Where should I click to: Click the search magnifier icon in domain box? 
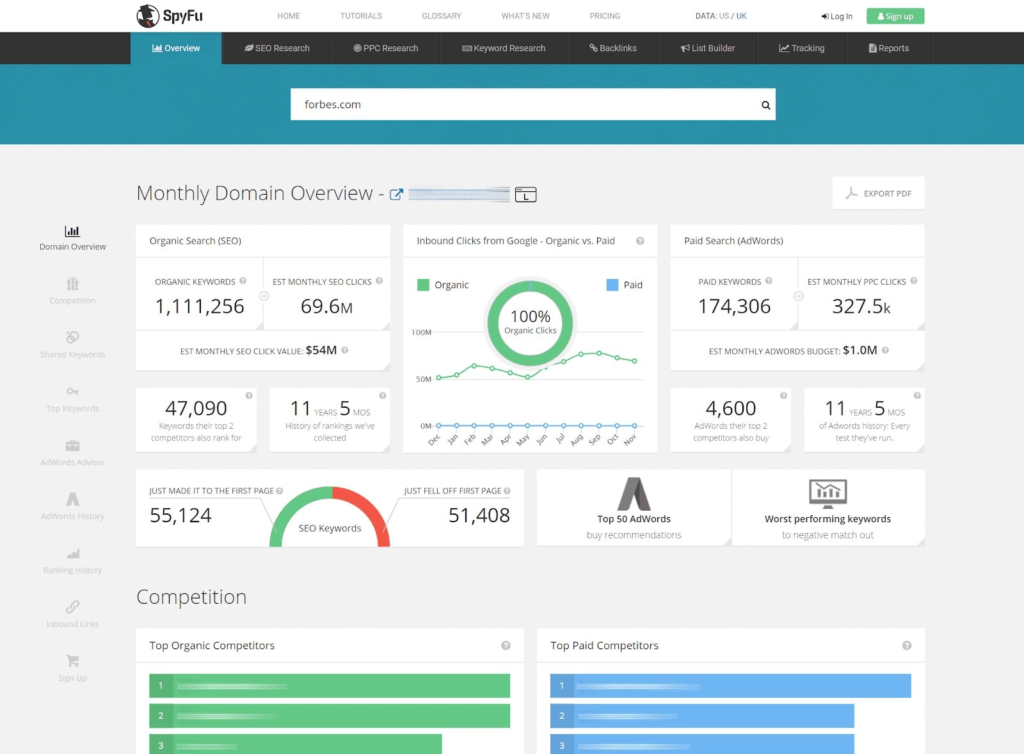[x=766, y=105]
